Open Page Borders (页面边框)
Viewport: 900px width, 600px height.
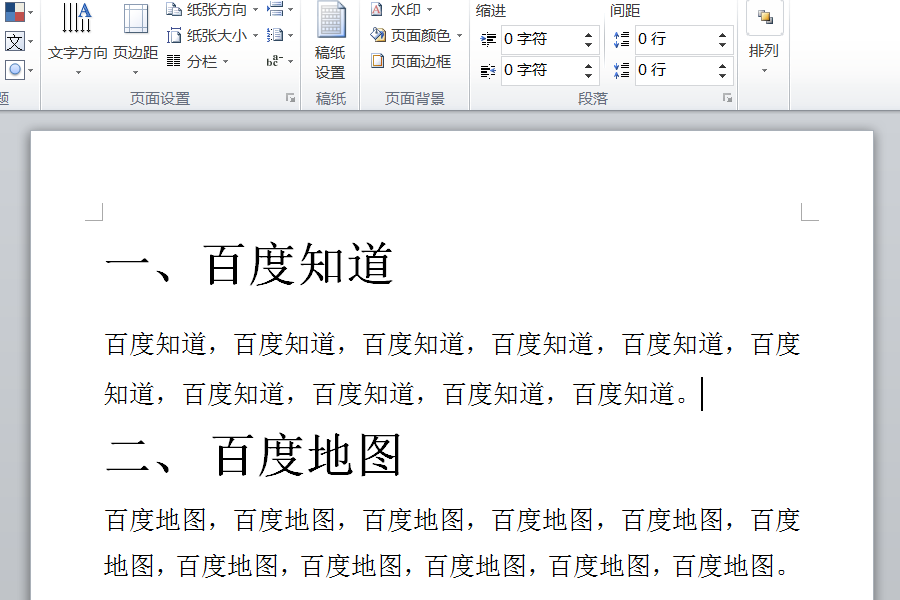412,61
